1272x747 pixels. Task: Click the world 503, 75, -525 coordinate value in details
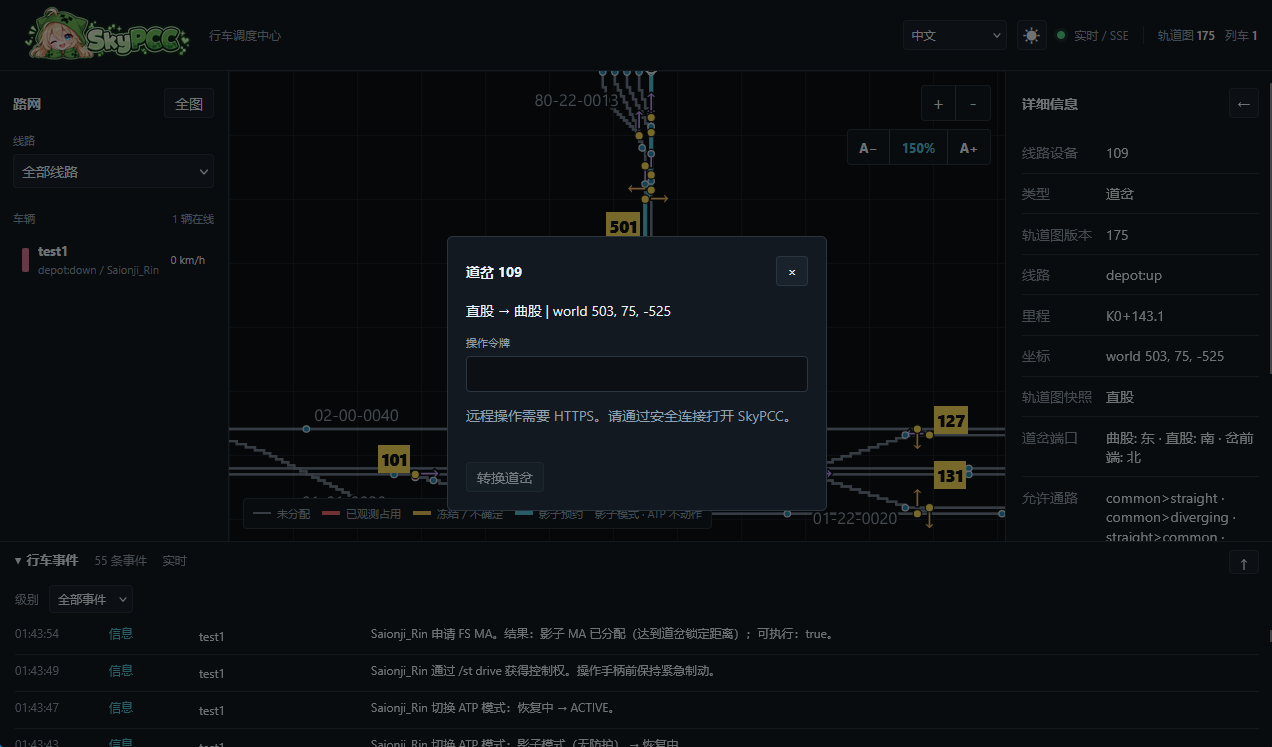coord(1165,356)
